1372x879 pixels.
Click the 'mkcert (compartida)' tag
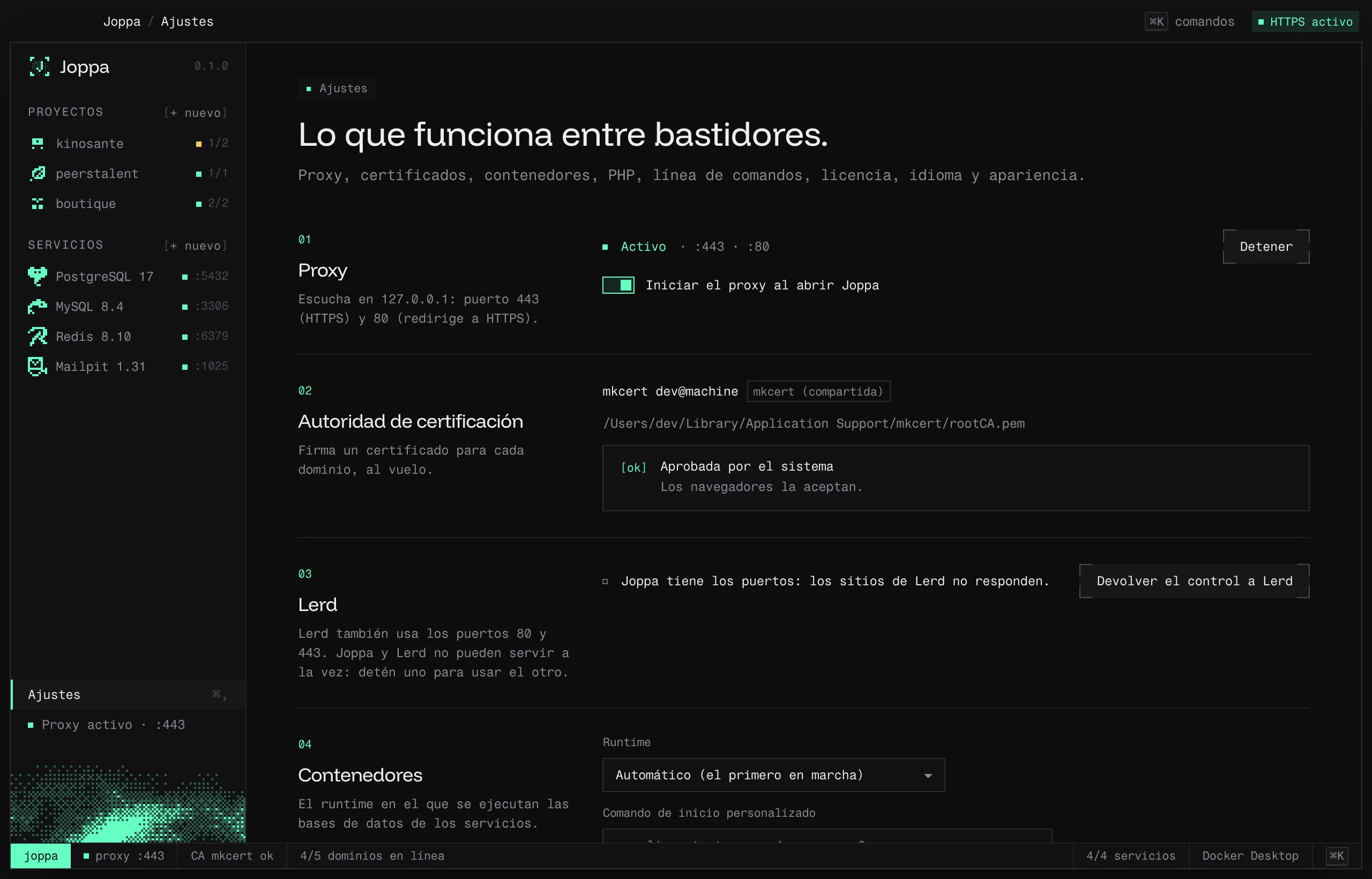[818, 392]
